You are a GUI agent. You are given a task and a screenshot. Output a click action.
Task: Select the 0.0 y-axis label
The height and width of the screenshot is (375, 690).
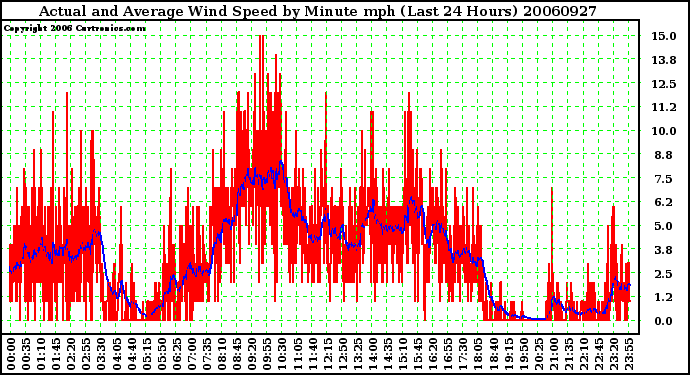click(664, 321)
